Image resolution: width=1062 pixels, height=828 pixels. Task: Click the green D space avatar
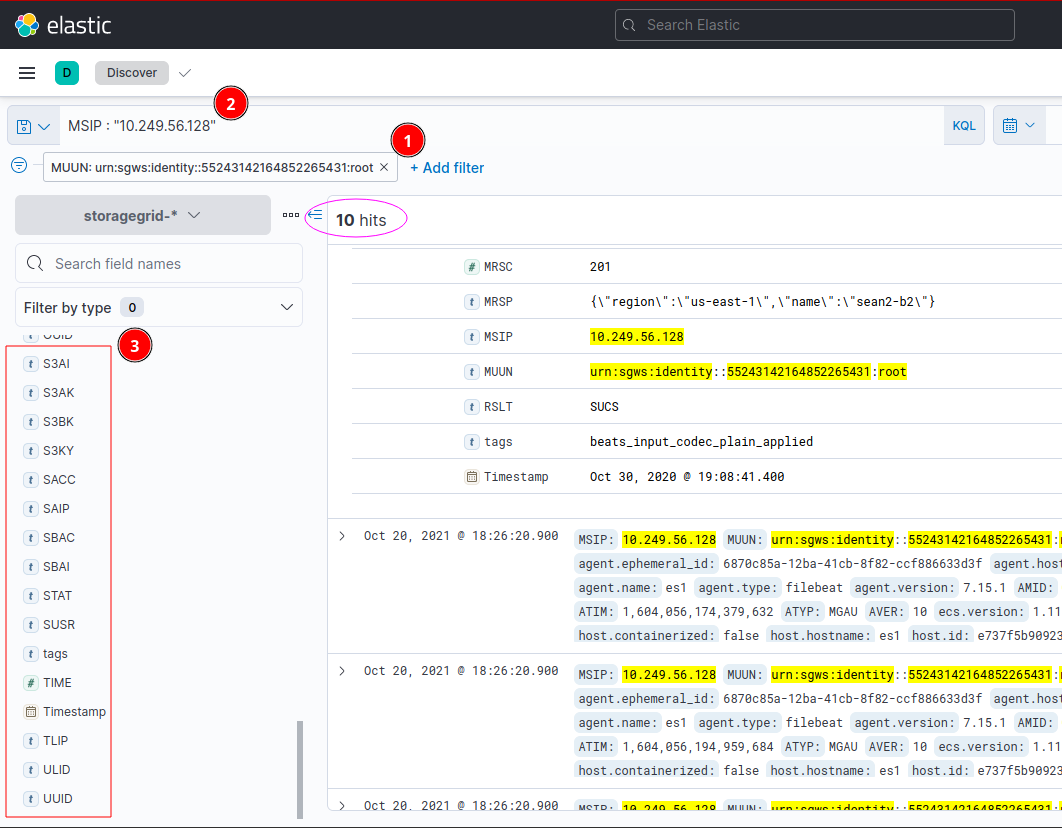(67, 73)
